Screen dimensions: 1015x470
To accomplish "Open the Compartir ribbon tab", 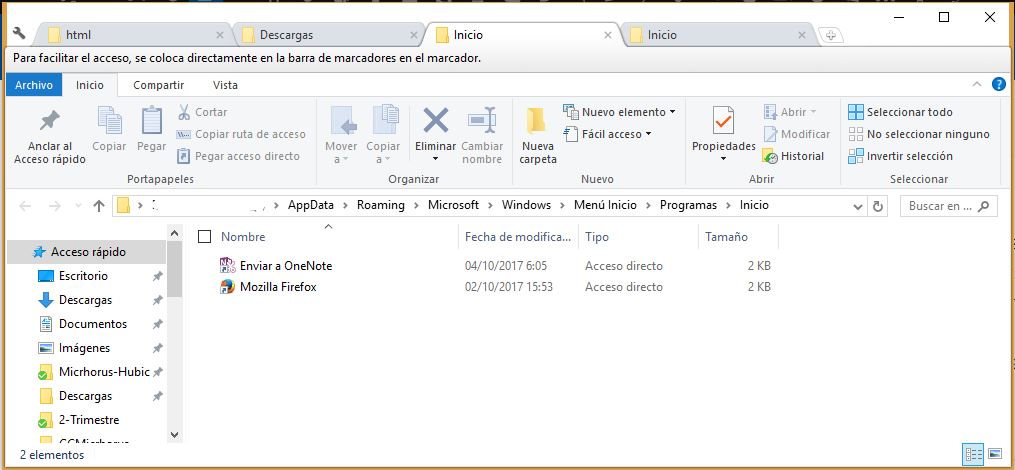I will 158,85.
